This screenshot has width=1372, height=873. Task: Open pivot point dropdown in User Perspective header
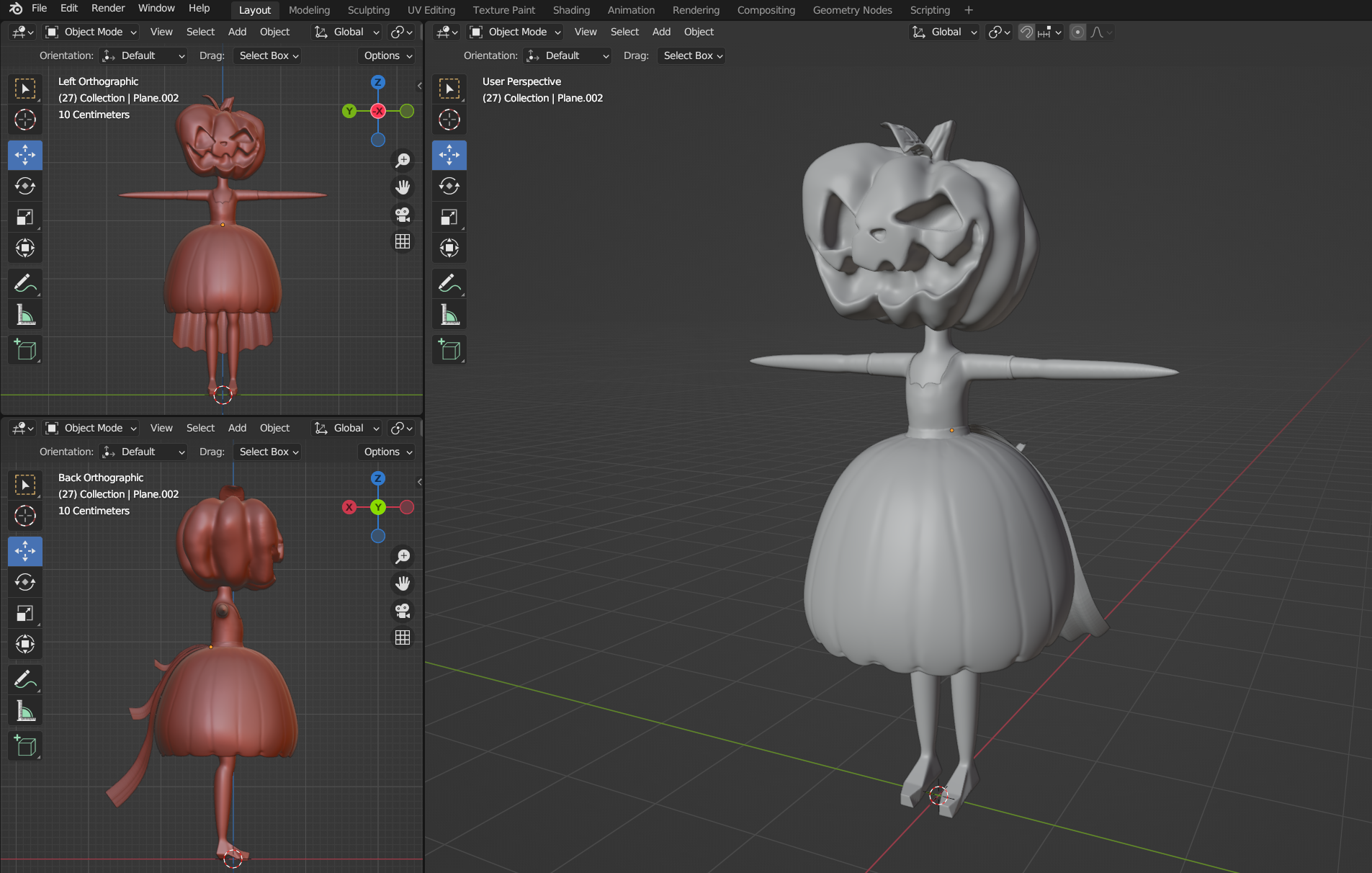coord(999,32)
